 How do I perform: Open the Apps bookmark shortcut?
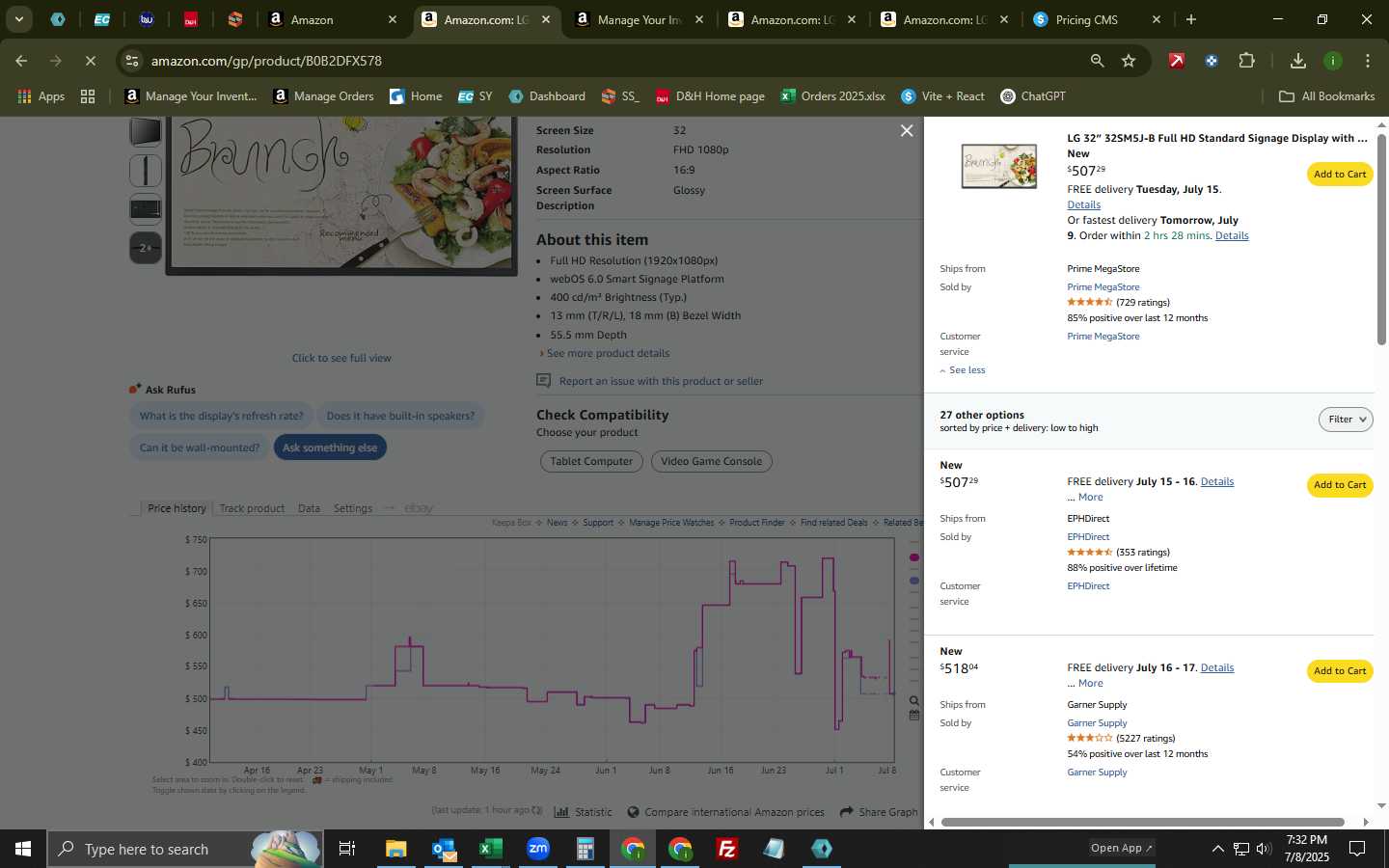[41, 96]
